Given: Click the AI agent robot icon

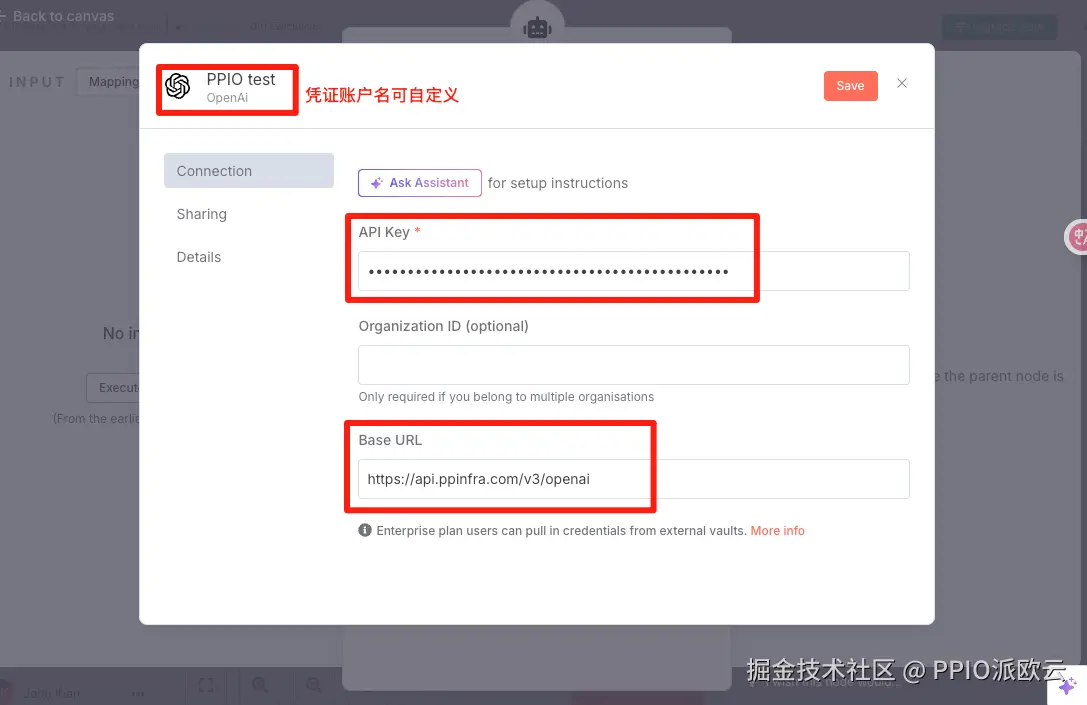Looking at the screenshot, I should [537, 28].
